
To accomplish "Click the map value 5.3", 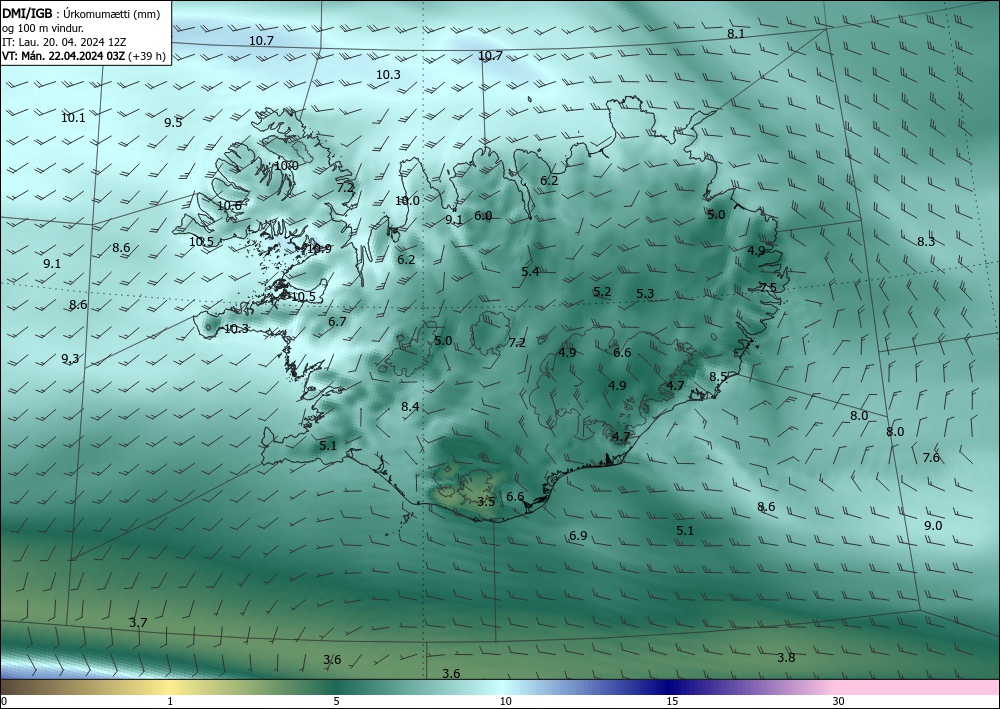I will [645, 293].
